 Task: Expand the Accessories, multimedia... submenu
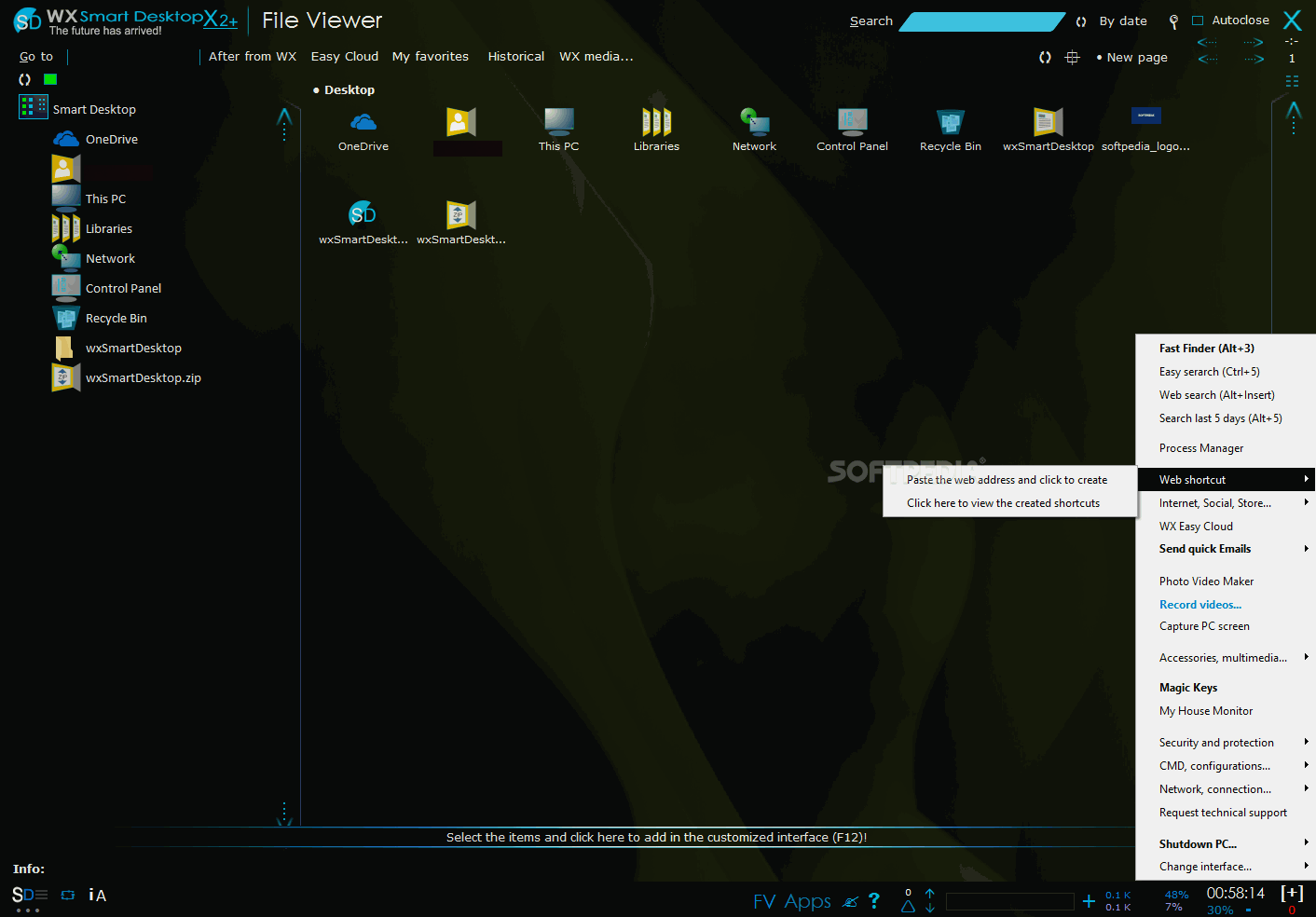pos(1226,658)
